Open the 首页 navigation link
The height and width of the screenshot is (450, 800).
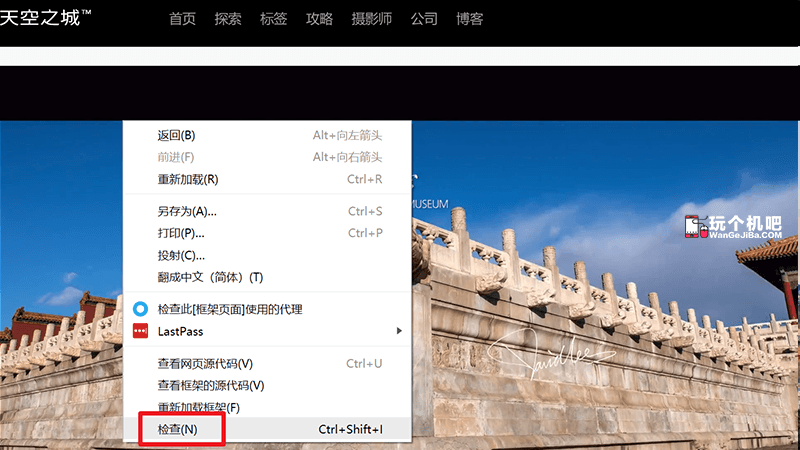[182, 18]
